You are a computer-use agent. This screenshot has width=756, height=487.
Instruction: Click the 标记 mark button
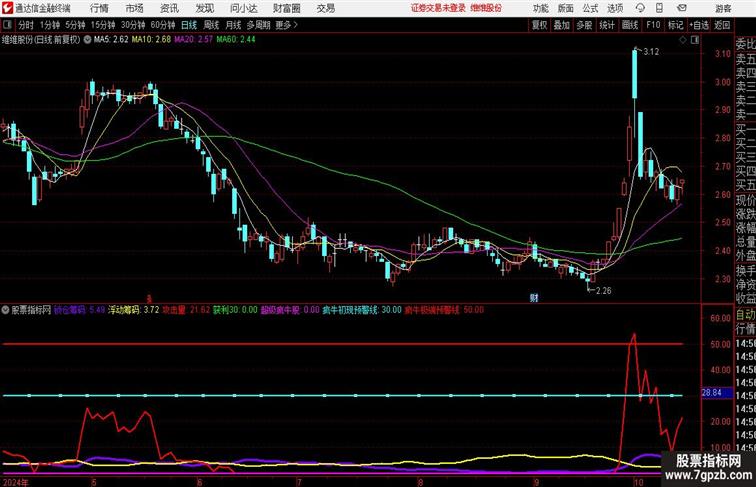[675, 25]
